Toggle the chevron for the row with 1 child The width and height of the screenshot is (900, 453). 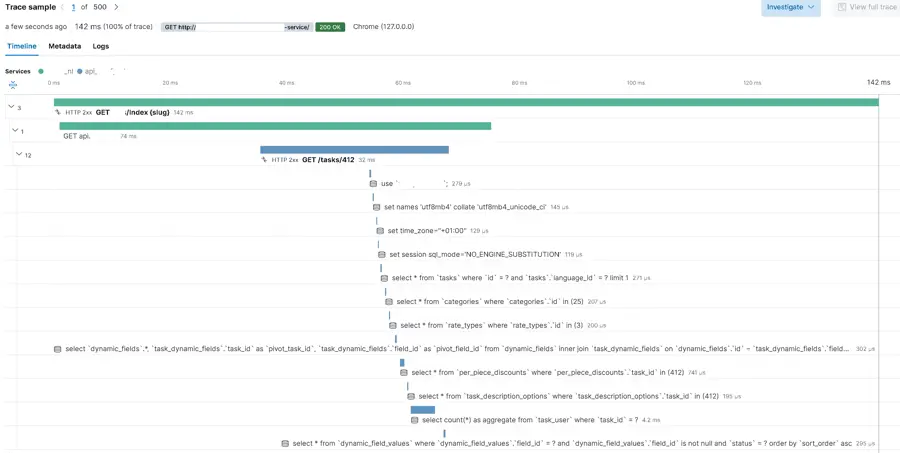pyautogui.click(x=15, y=130)
